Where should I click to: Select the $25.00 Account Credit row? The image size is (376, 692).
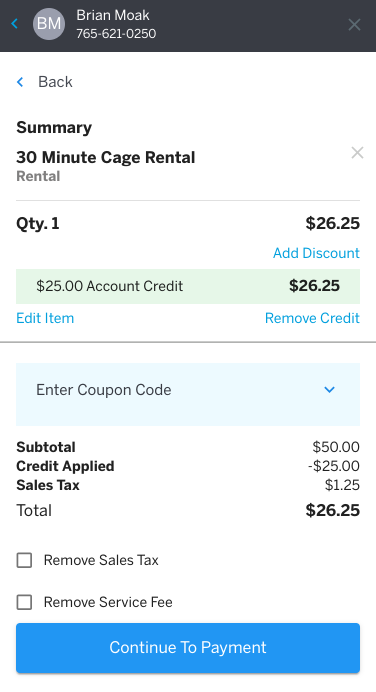click(188, 286)
